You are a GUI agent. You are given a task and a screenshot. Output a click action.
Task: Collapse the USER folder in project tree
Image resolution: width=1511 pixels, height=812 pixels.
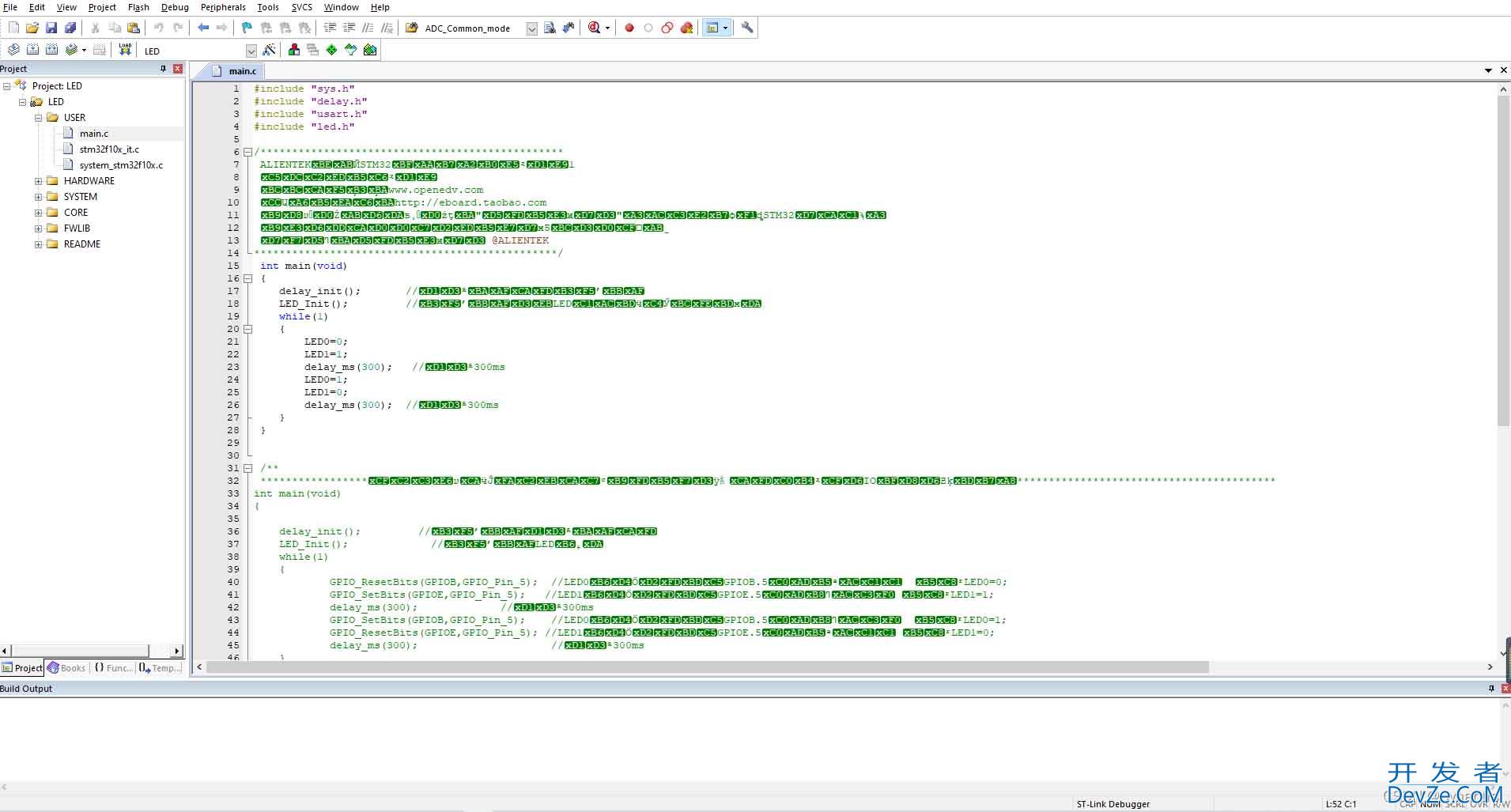pyautogui.click(x=38, y=118)
